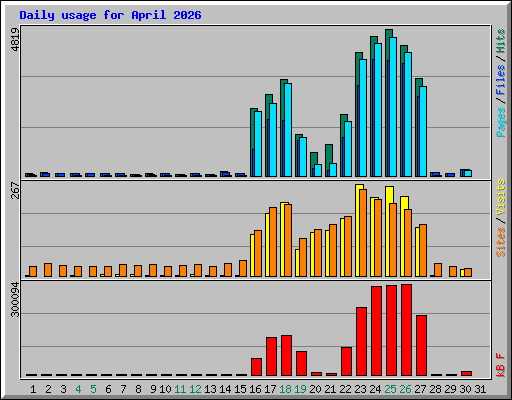Click the 4819 hits axis maximum label
This screenshot has width=512, height=400.
coord(15,40)
